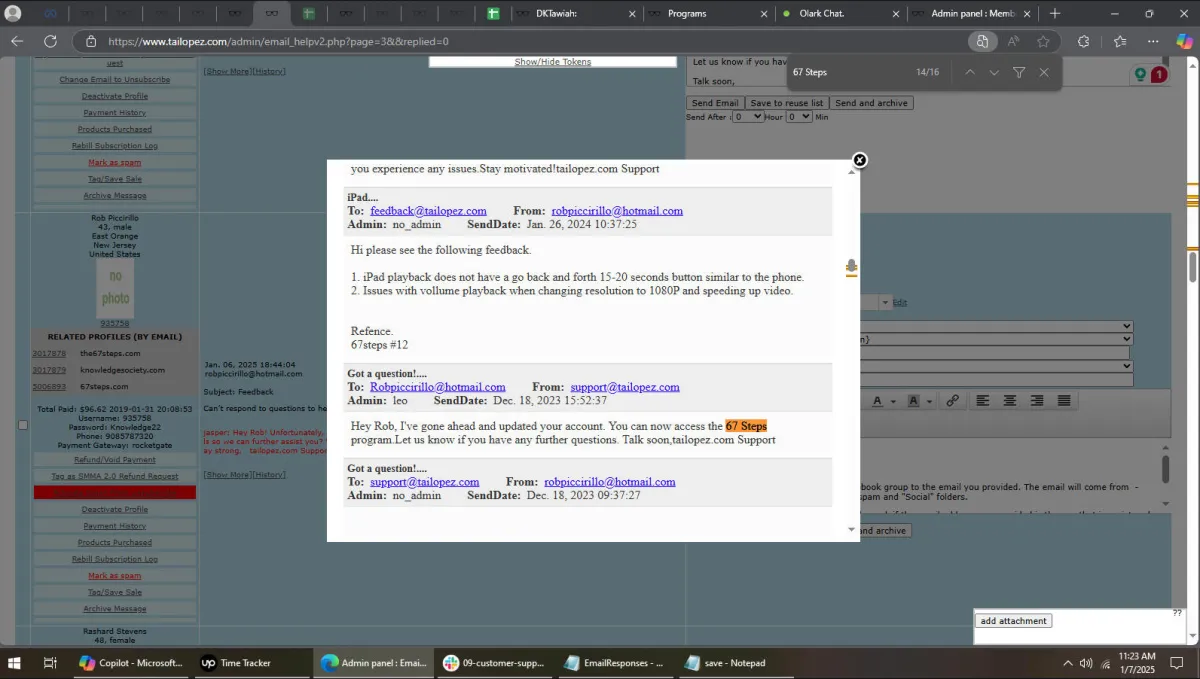Tick the checkbox beside Rob Piccirillo's message
Image resolution: width=1200 pixels, height=679 pixels.
point(23,425)
